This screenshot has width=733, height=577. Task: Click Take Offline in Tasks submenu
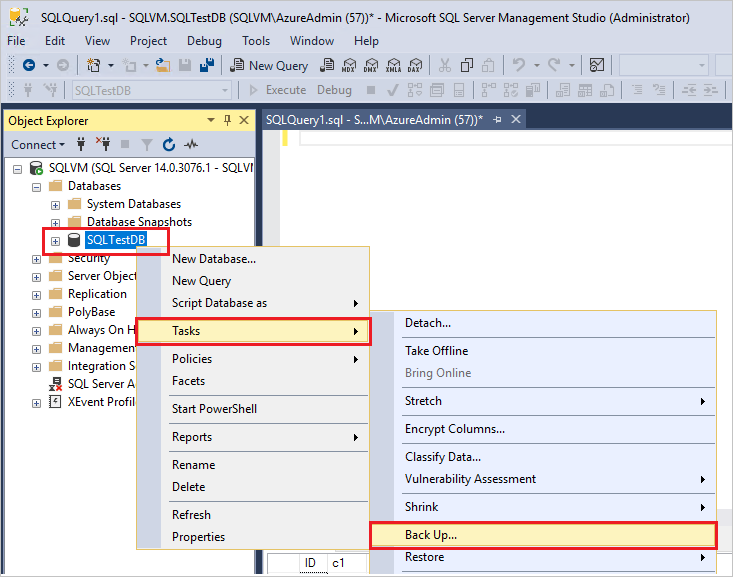pos(543,351)
